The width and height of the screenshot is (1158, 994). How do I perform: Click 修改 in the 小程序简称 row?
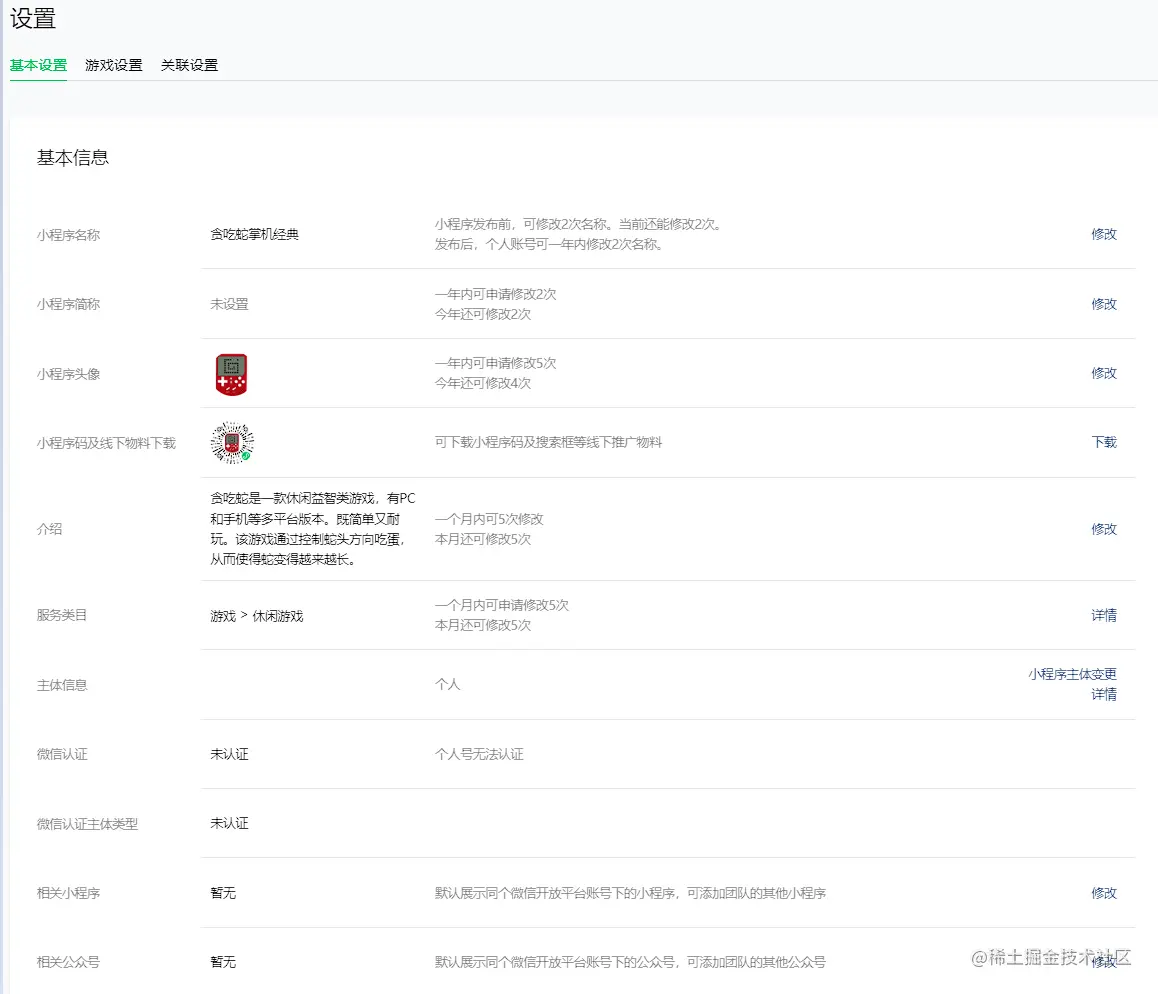[x=1104, y=304]
